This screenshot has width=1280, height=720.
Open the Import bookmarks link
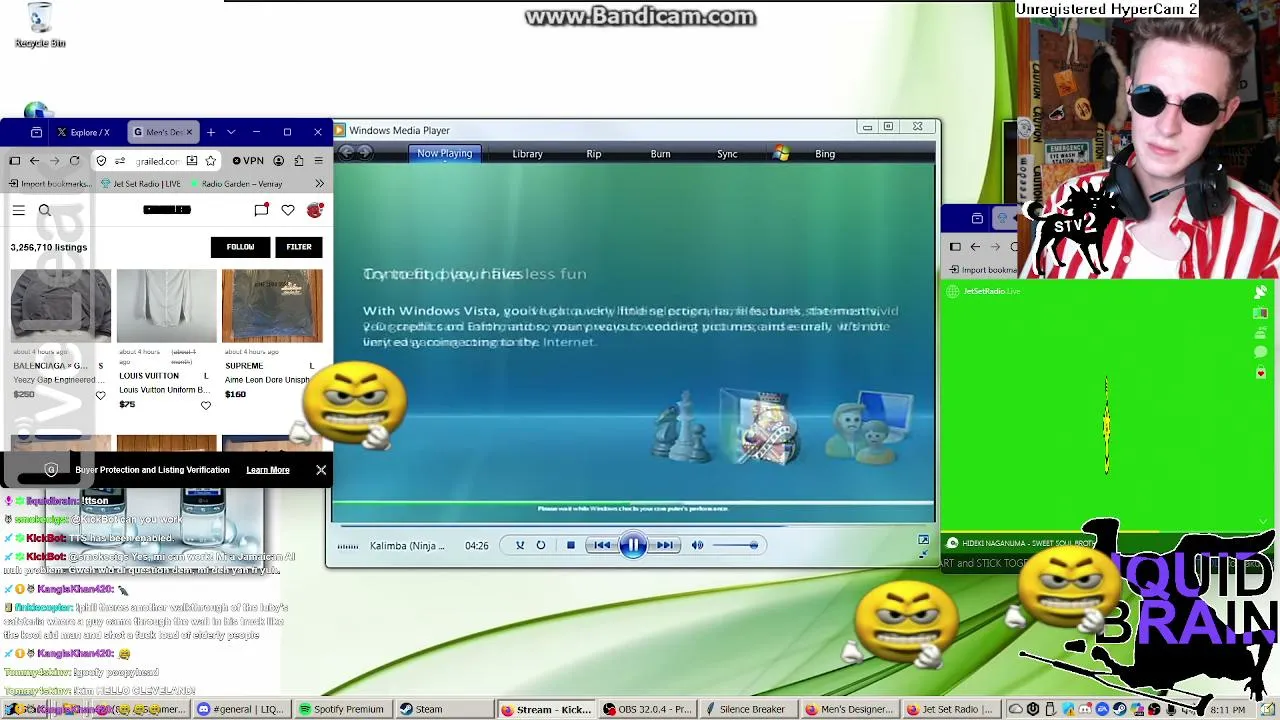pyautogui.click(x=50, y=184)
